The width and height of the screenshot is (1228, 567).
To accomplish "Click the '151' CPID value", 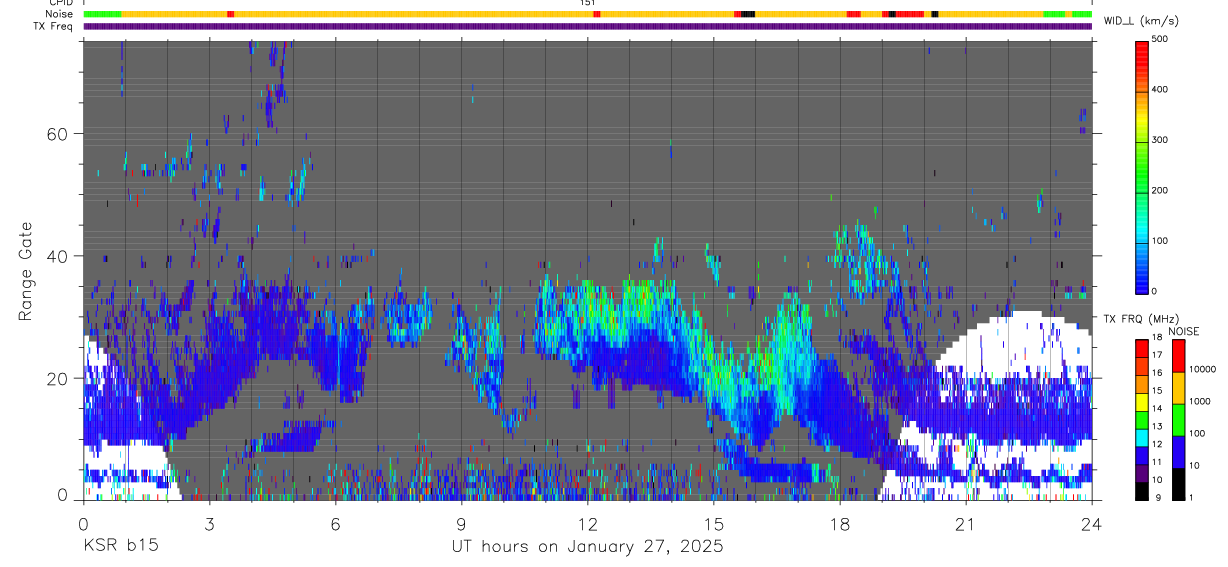I will pos(588,3).
